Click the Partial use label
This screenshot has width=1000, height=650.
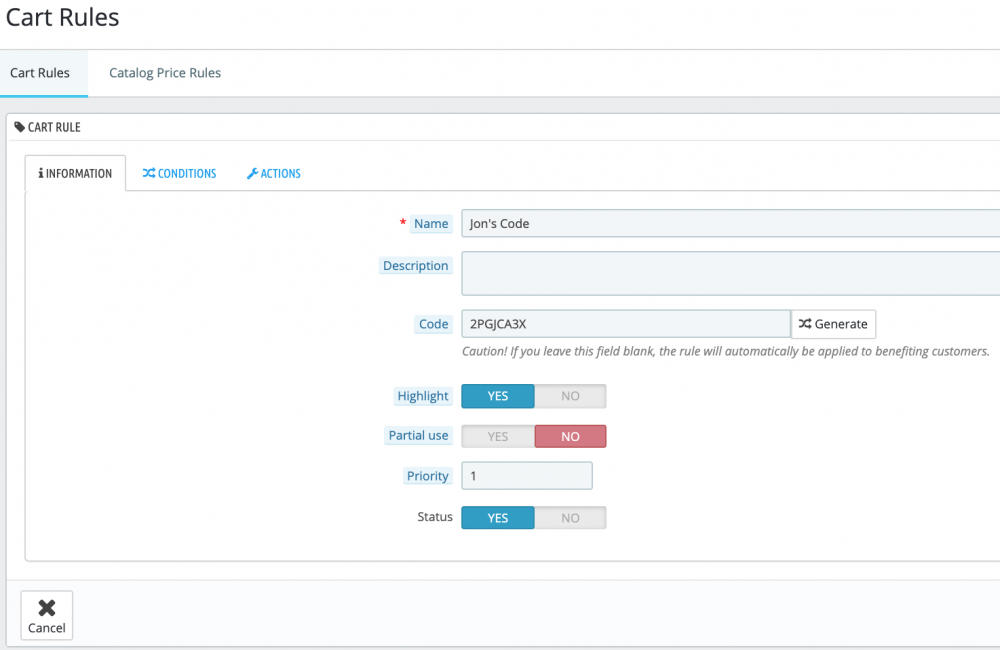pyautogui.click(x=418, y=436)
